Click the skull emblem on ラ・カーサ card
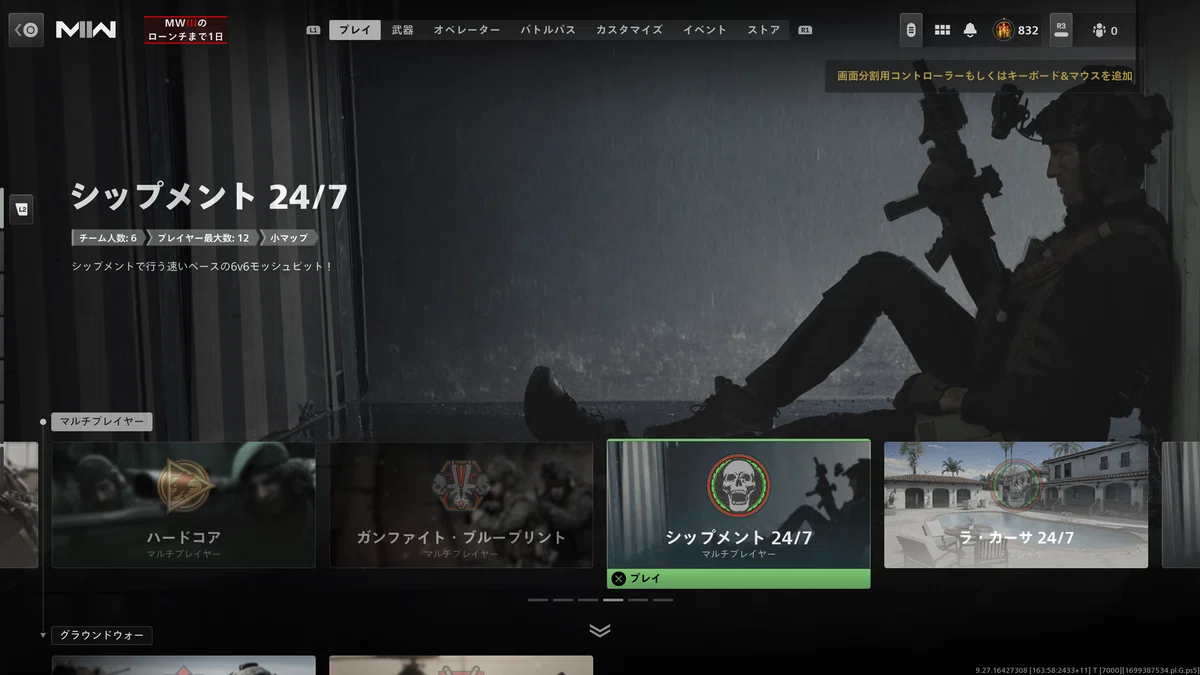 (1016, 487)
